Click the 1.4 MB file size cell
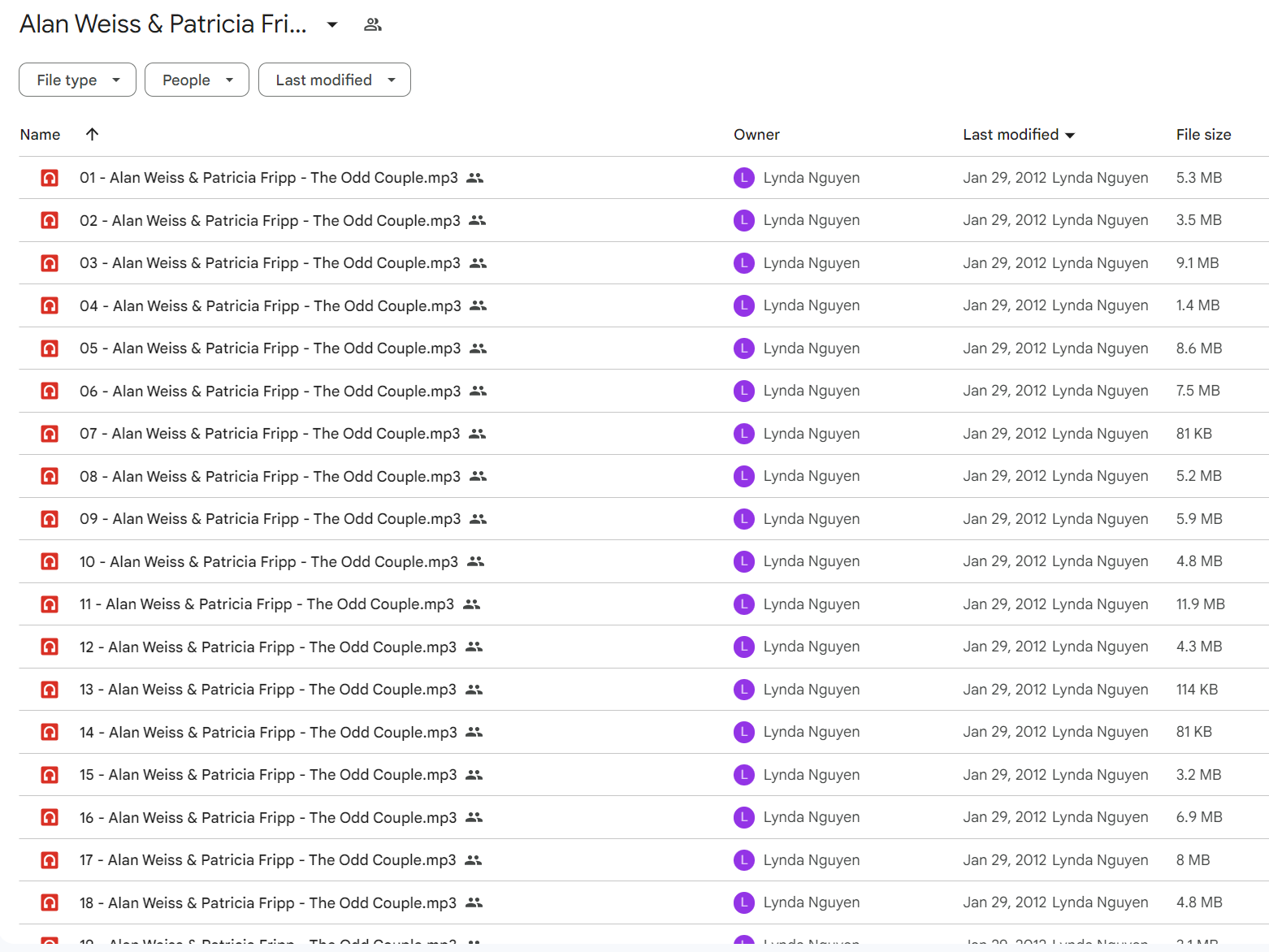The width and height of the screenshot is (1269, 952). [1198, 305]
